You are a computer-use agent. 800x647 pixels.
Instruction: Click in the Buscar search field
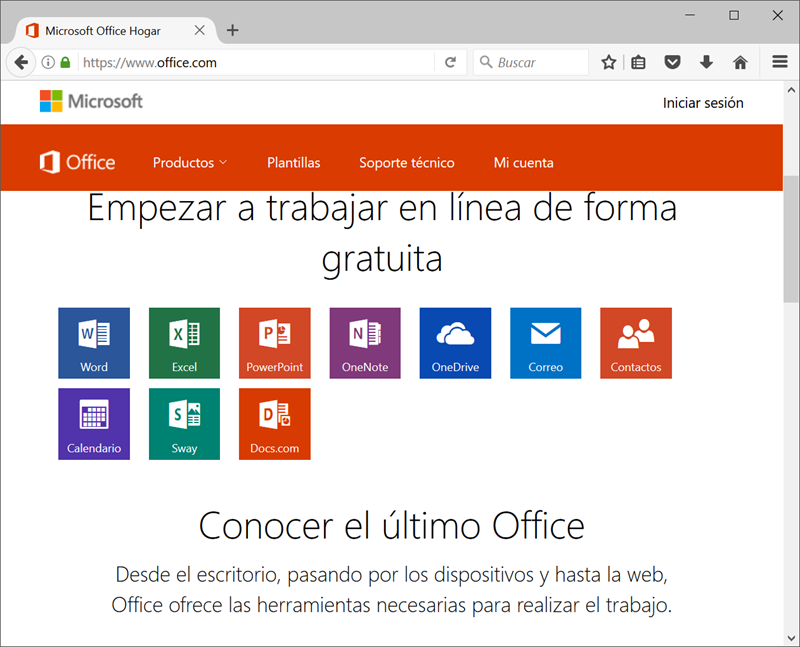tap(531, 62)
